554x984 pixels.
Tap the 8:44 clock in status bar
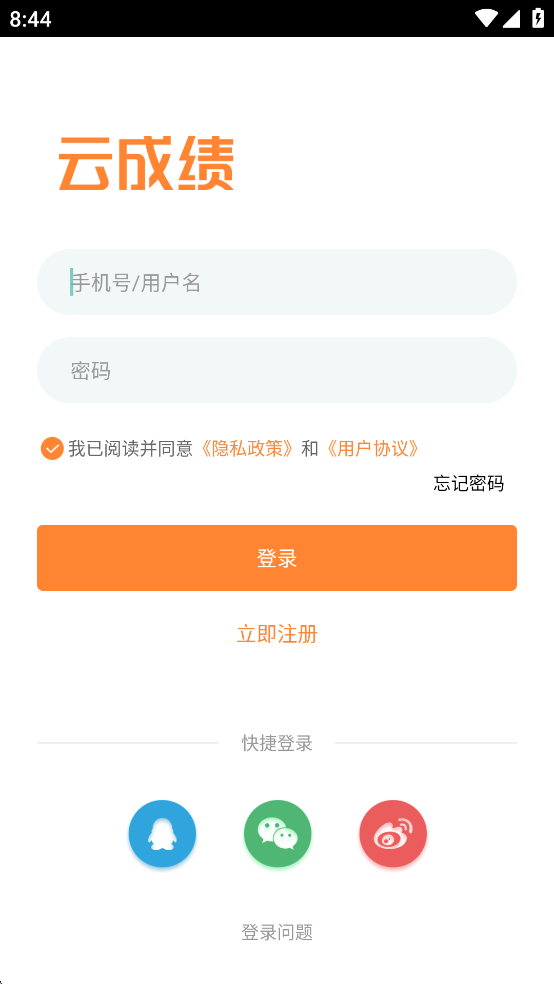pyautogui.click(x=30, y=19)
